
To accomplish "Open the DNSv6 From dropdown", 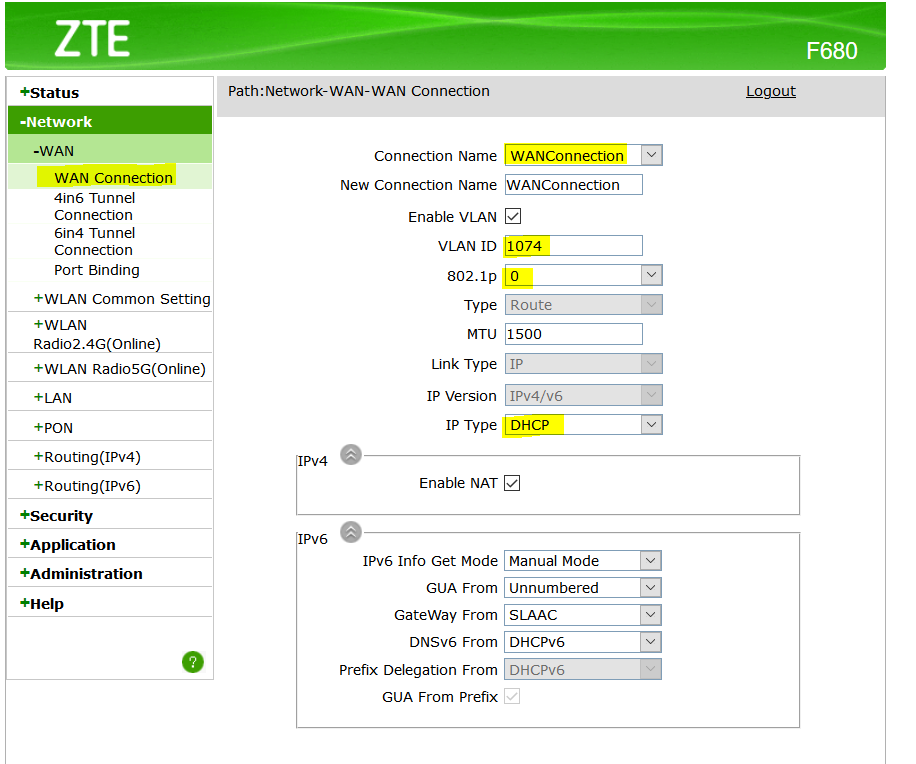I will click(583, 642).
